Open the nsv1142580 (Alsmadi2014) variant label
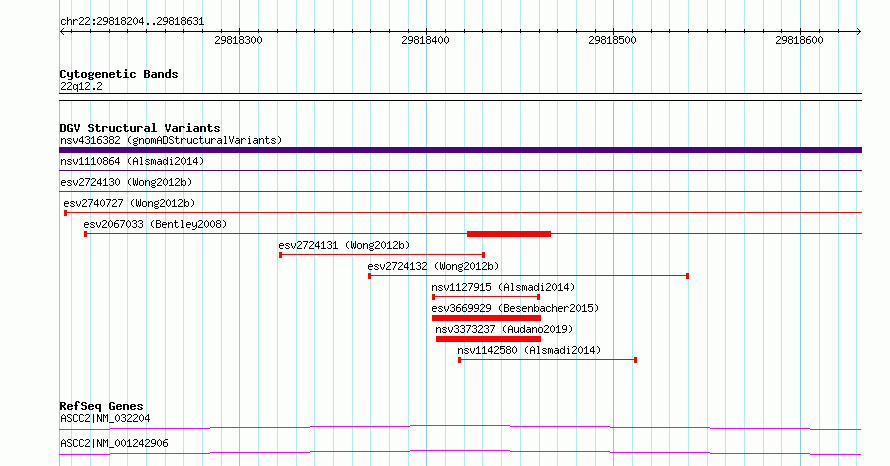 (529, 350)
